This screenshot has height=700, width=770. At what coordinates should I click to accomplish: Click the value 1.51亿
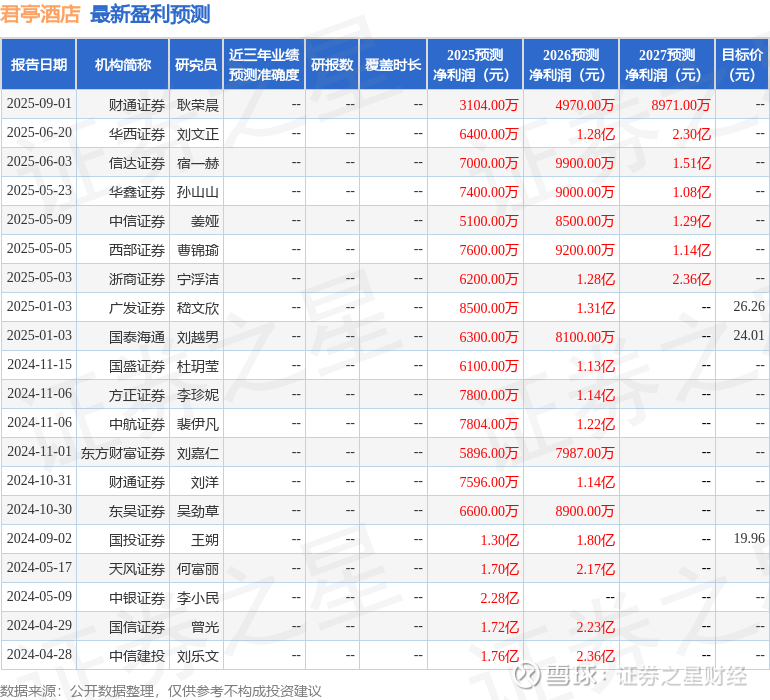click(691, 163)
